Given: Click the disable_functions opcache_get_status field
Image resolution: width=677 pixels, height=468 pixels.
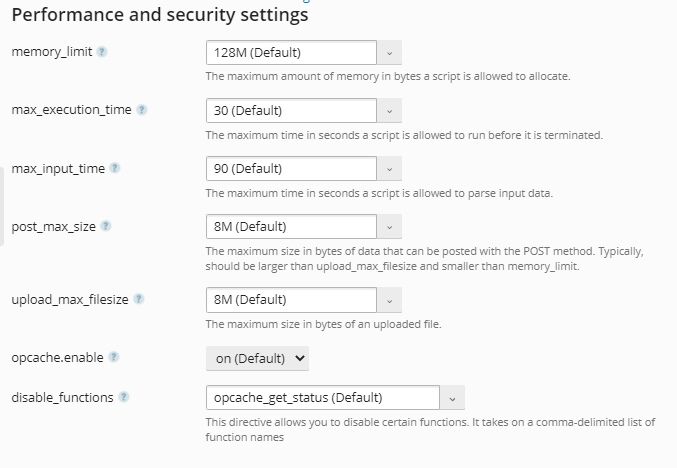Looking at the screenshot, I should click(323, 398).
